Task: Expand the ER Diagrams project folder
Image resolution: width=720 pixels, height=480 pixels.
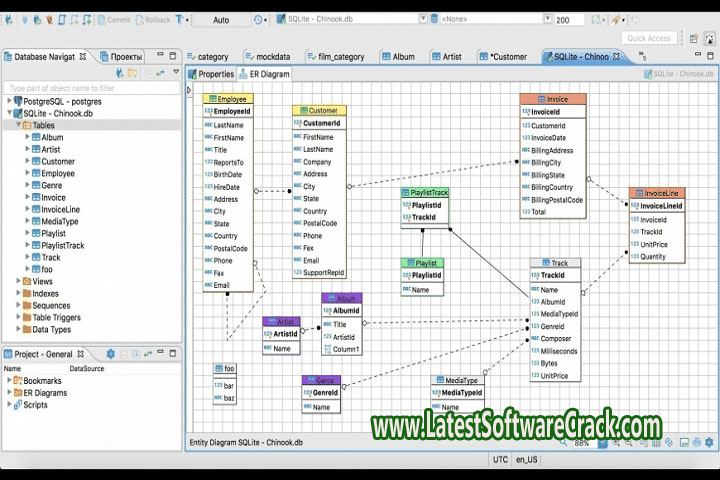Action: [9, 393]
